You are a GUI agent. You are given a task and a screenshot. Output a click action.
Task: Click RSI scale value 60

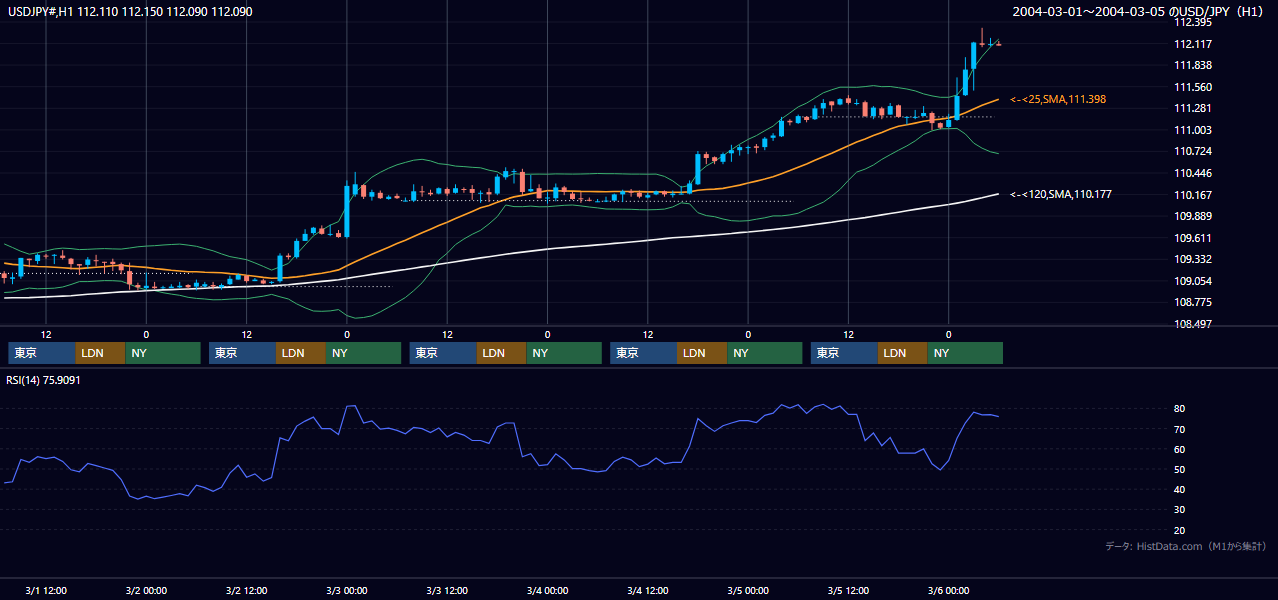[1180, 449]
